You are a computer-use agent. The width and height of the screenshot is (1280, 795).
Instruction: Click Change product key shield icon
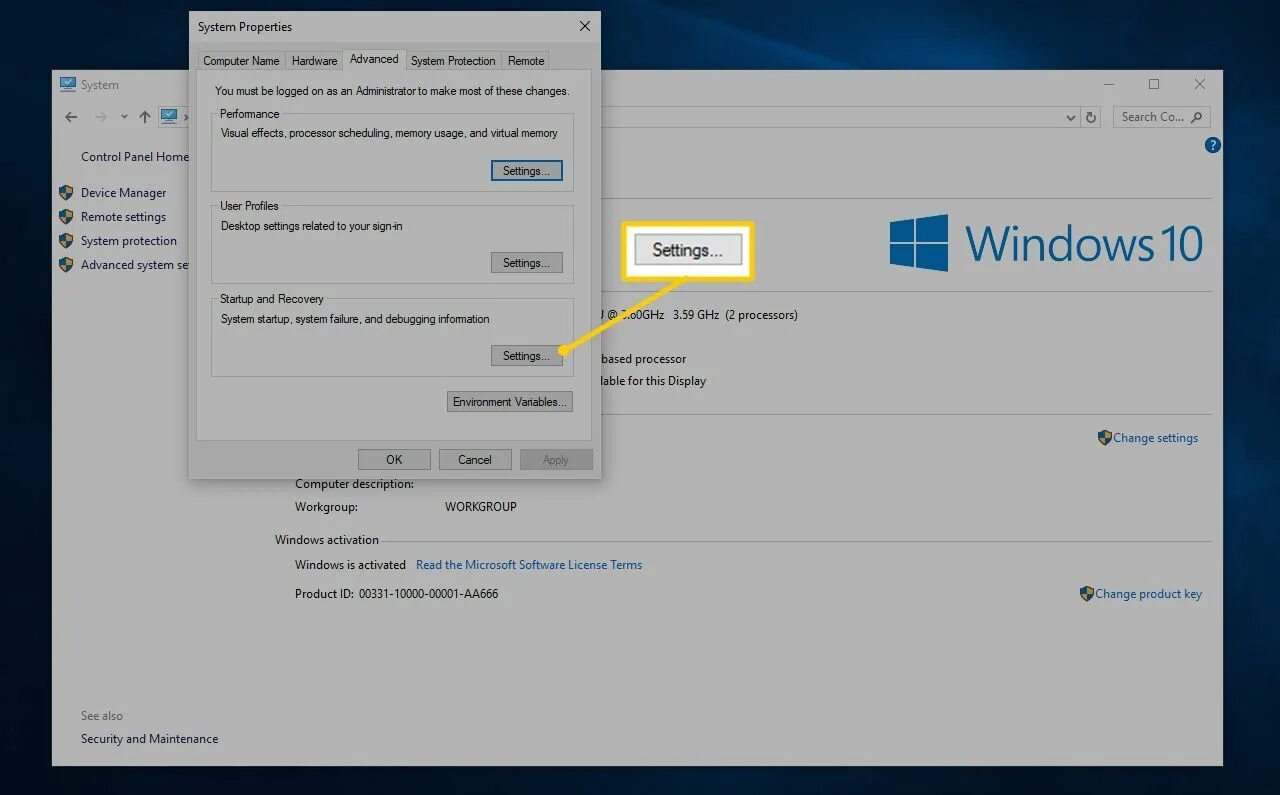(x=1087, y=594)
